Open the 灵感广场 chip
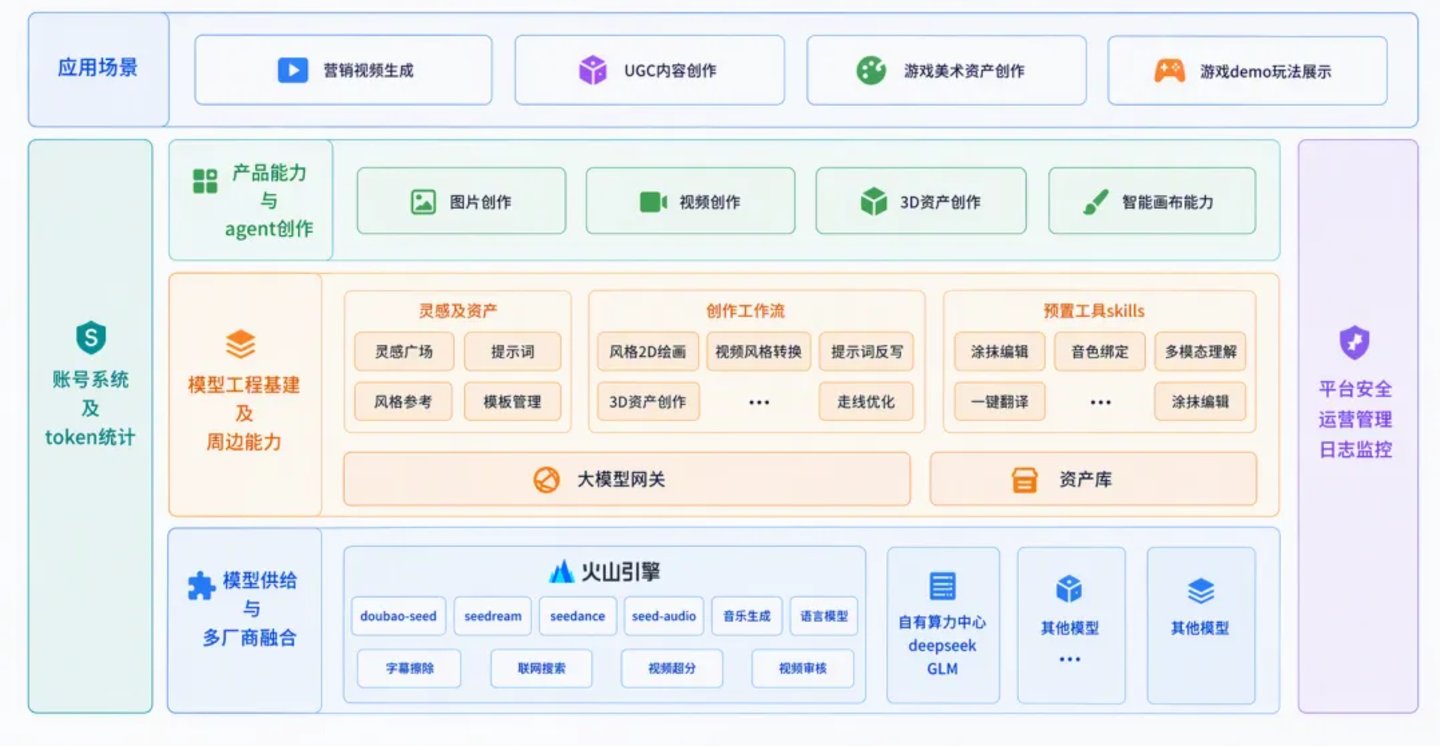Image resolution: width=1440 pixels, height=746 pixels. (x=404, y=352)
